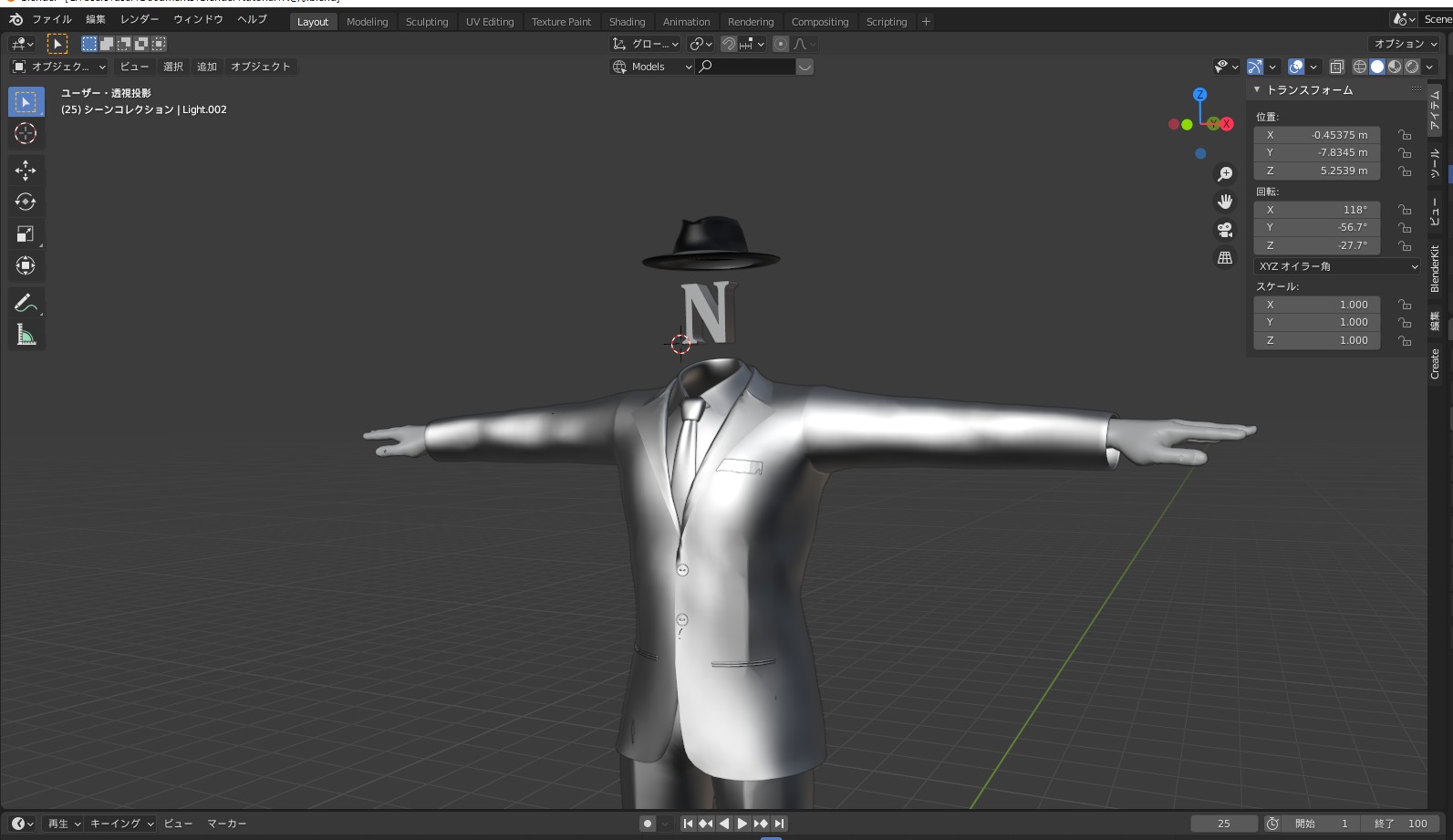Screen dimensions: 1453x840
Task: Open the キーイング popover
Action: pos(121,824)
